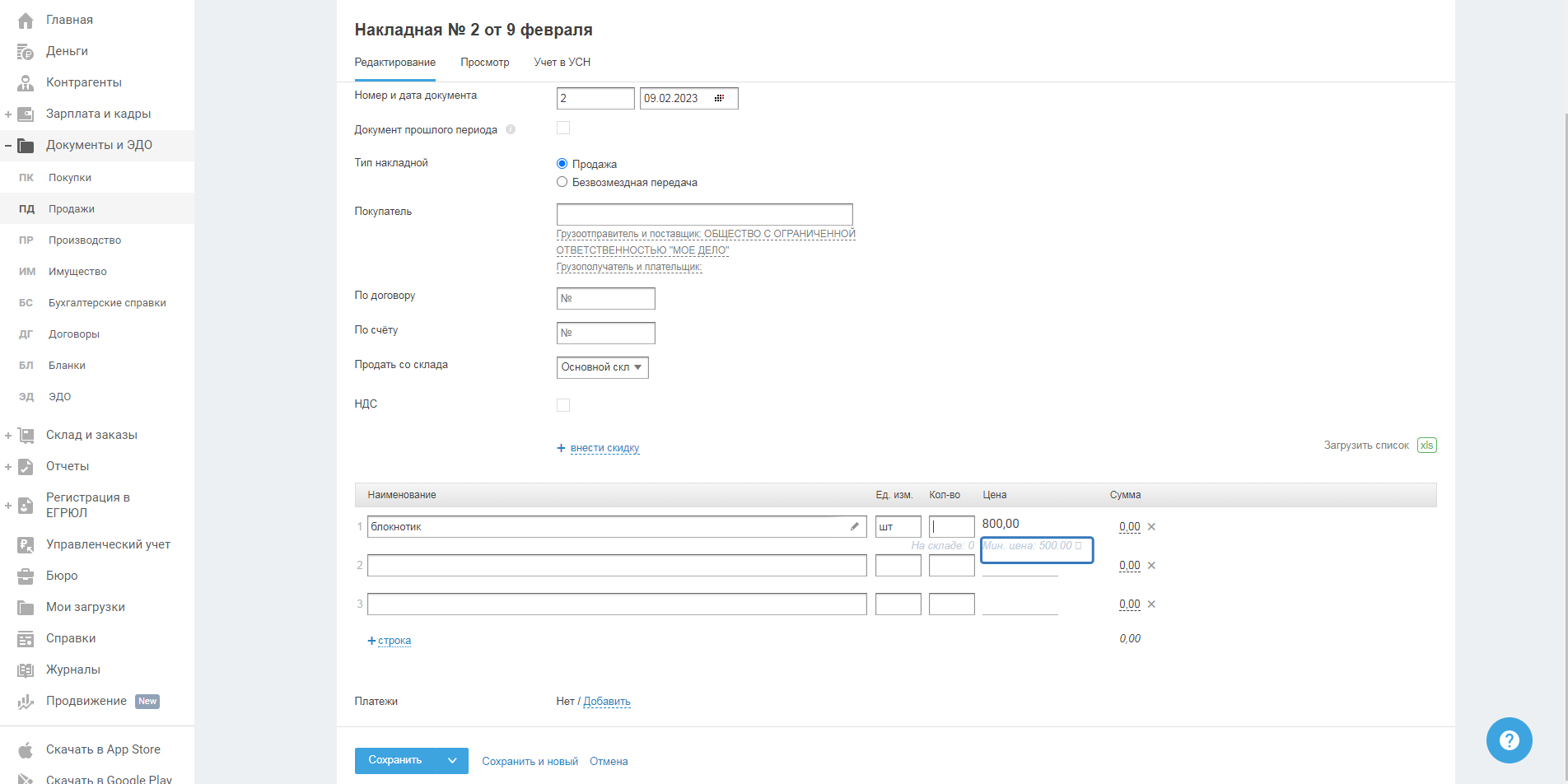Viewport: 1568px width, 784px height.
Task: Toggle the НДС checkbox
Action: (x=563, y=405)
